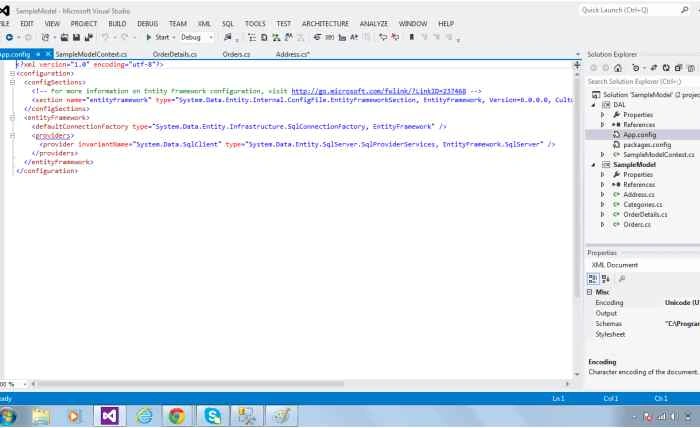This screenshot has width=700, height=428.
Task: Open Windows Explorer folder from the taskbar
Action: 41,416
